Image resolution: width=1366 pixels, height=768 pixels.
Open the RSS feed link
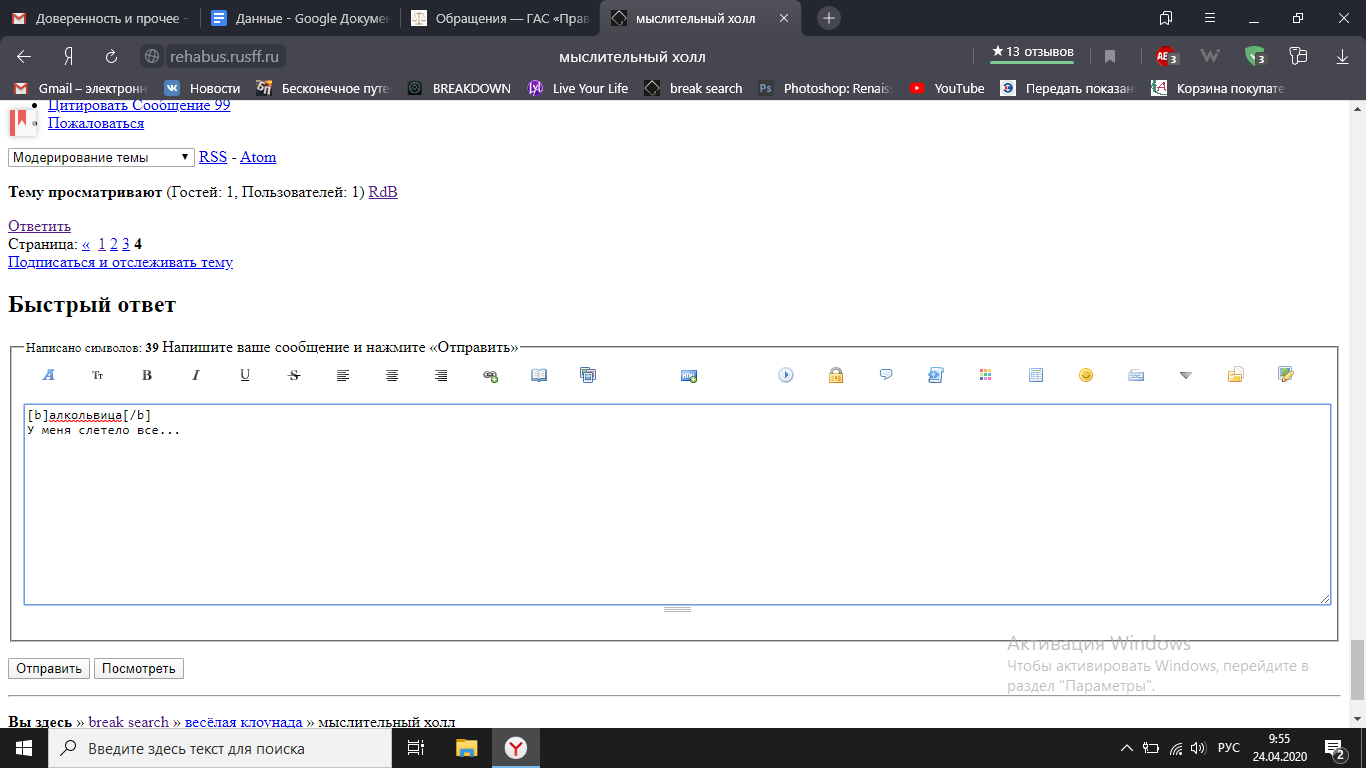(x=213, y=157)
